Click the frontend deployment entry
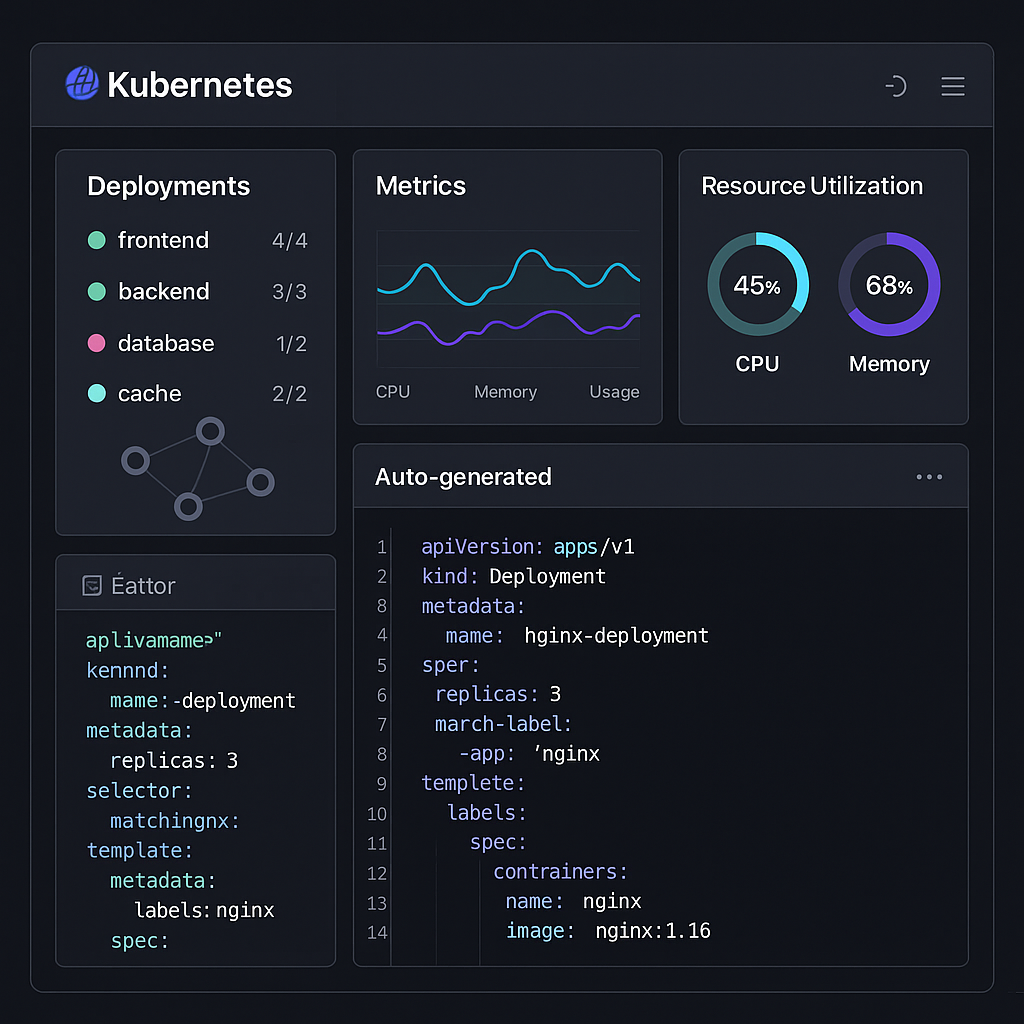The height and width of the screenshot is (1024, 1024). (163, 240)
